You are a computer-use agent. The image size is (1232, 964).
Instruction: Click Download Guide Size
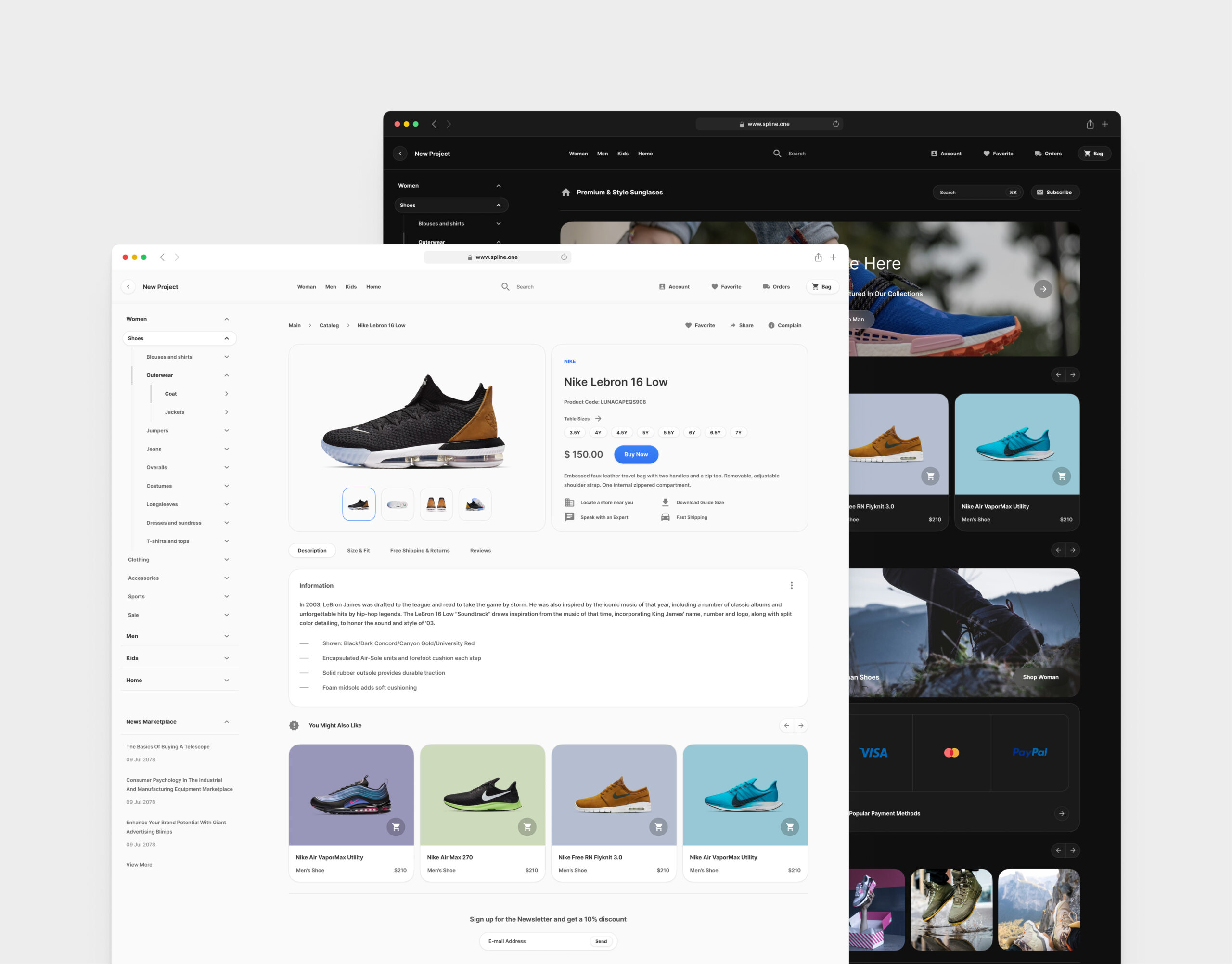click(693, 502)
